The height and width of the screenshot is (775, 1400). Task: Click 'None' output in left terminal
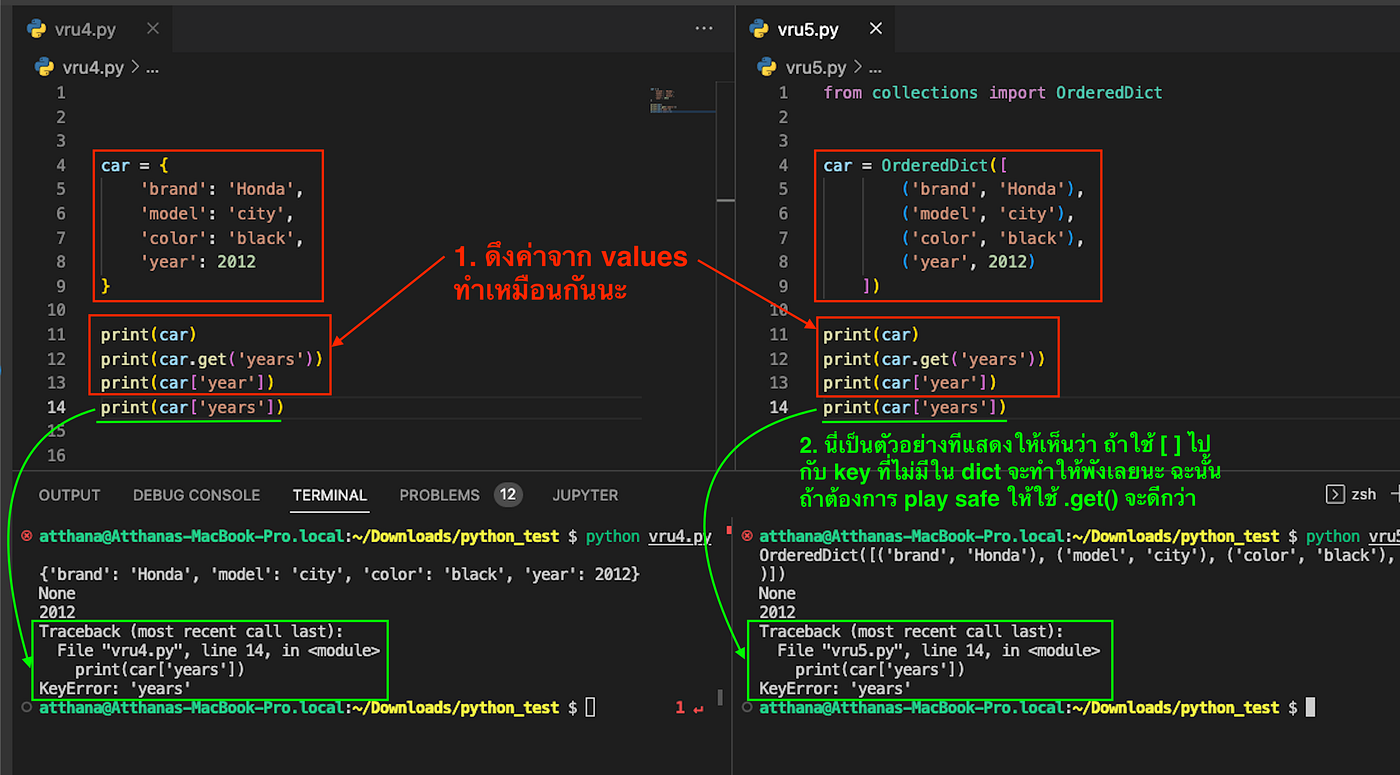[57, 593]
